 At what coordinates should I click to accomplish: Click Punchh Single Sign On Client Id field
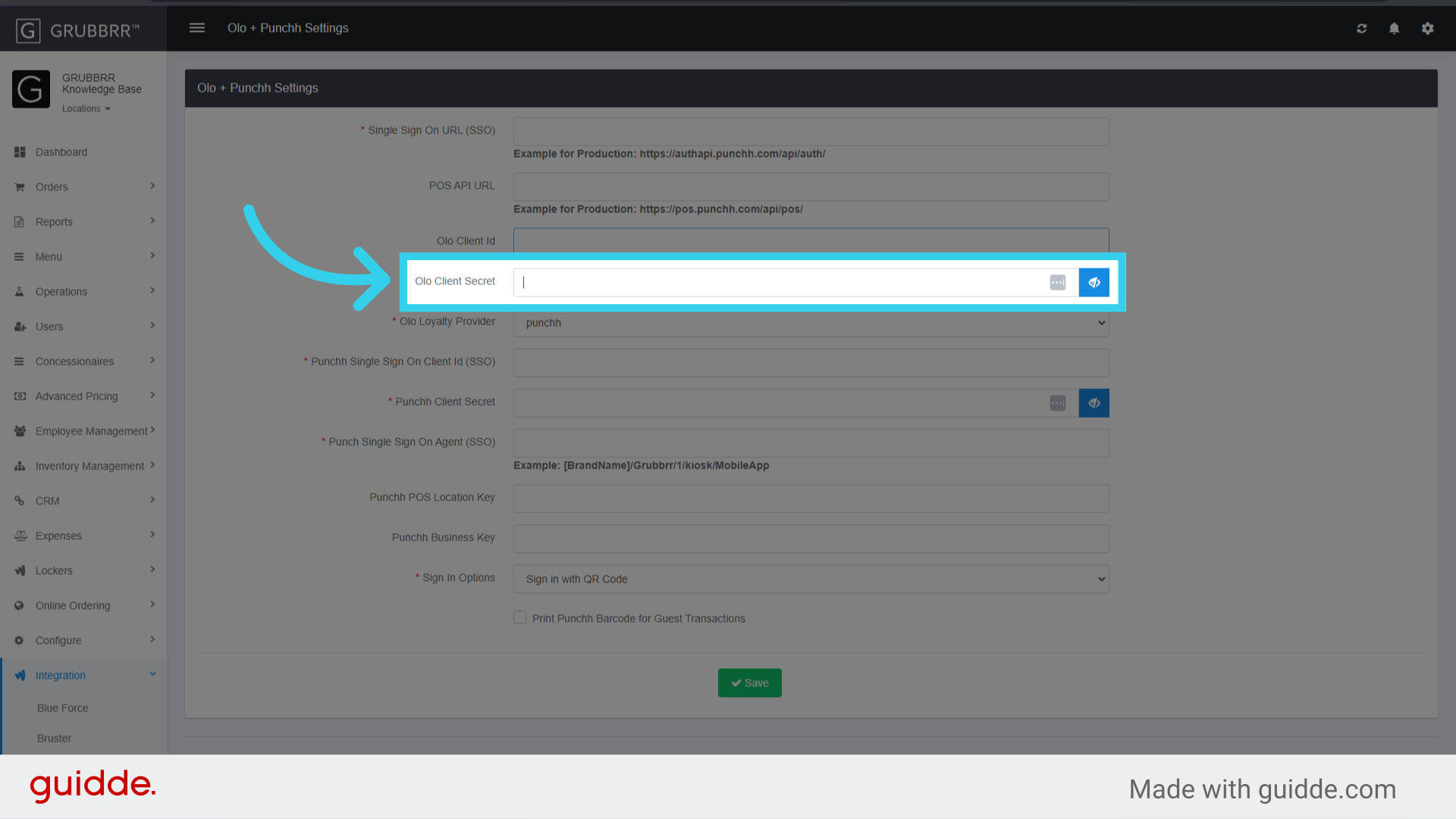click(811, 363)
